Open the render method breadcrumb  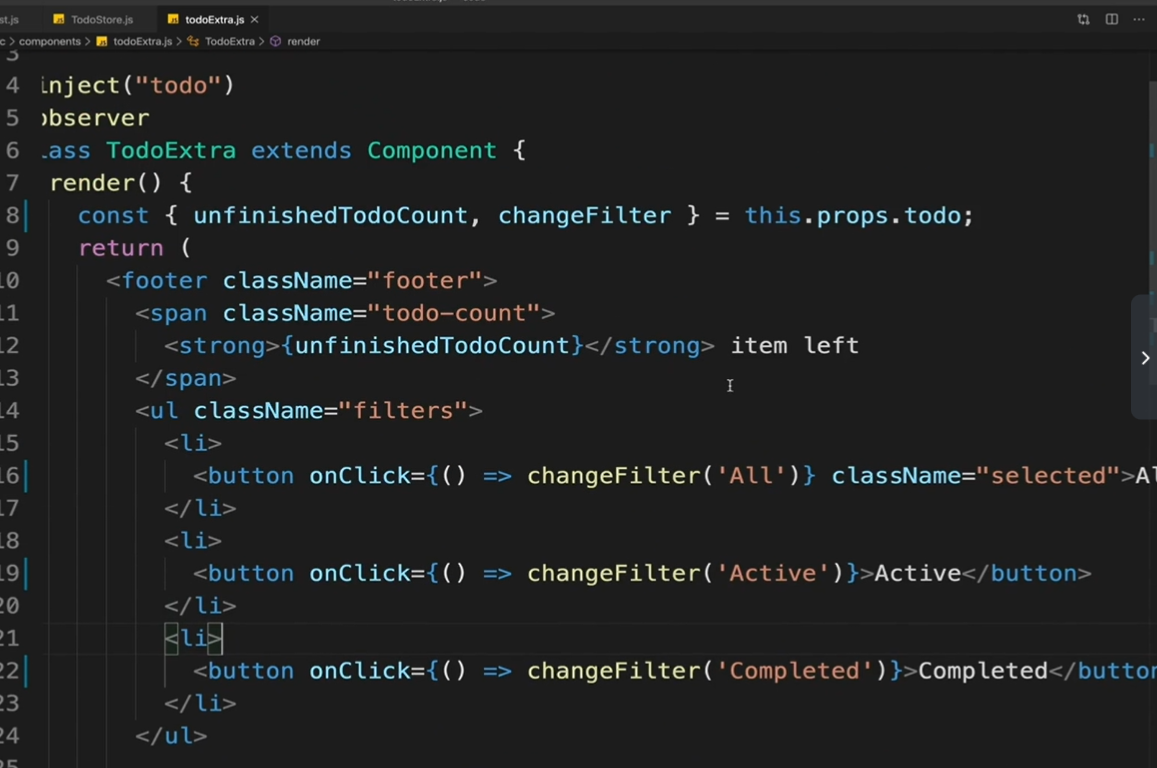point(303,41)
